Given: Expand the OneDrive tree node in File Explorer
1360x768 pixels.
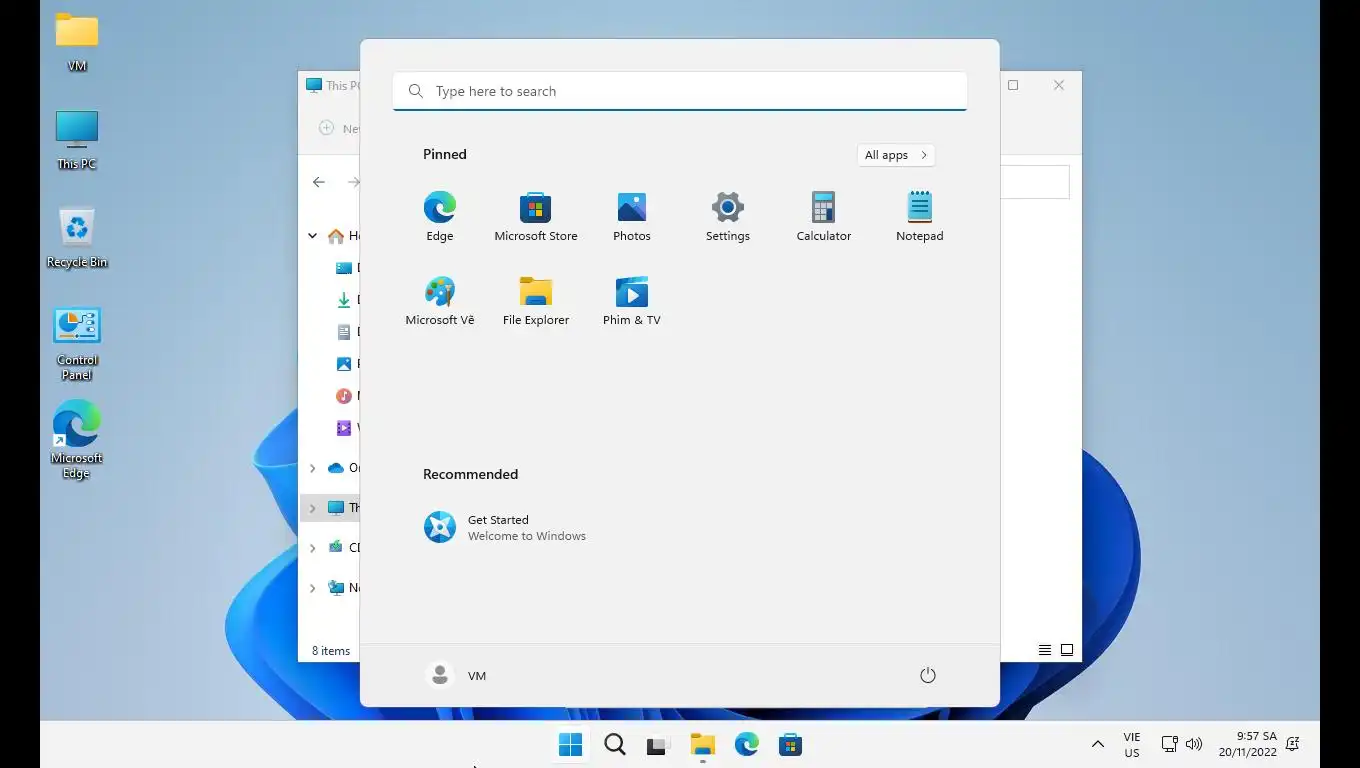Looking at the screenshot, I should pyautogui.click(x=312, y=468).
